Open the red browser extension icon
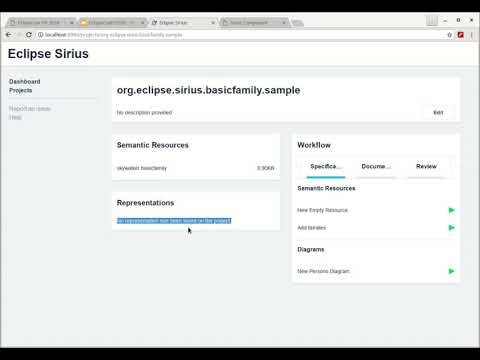This screenshot has height=360, width=480. click(x=461, y=35)
